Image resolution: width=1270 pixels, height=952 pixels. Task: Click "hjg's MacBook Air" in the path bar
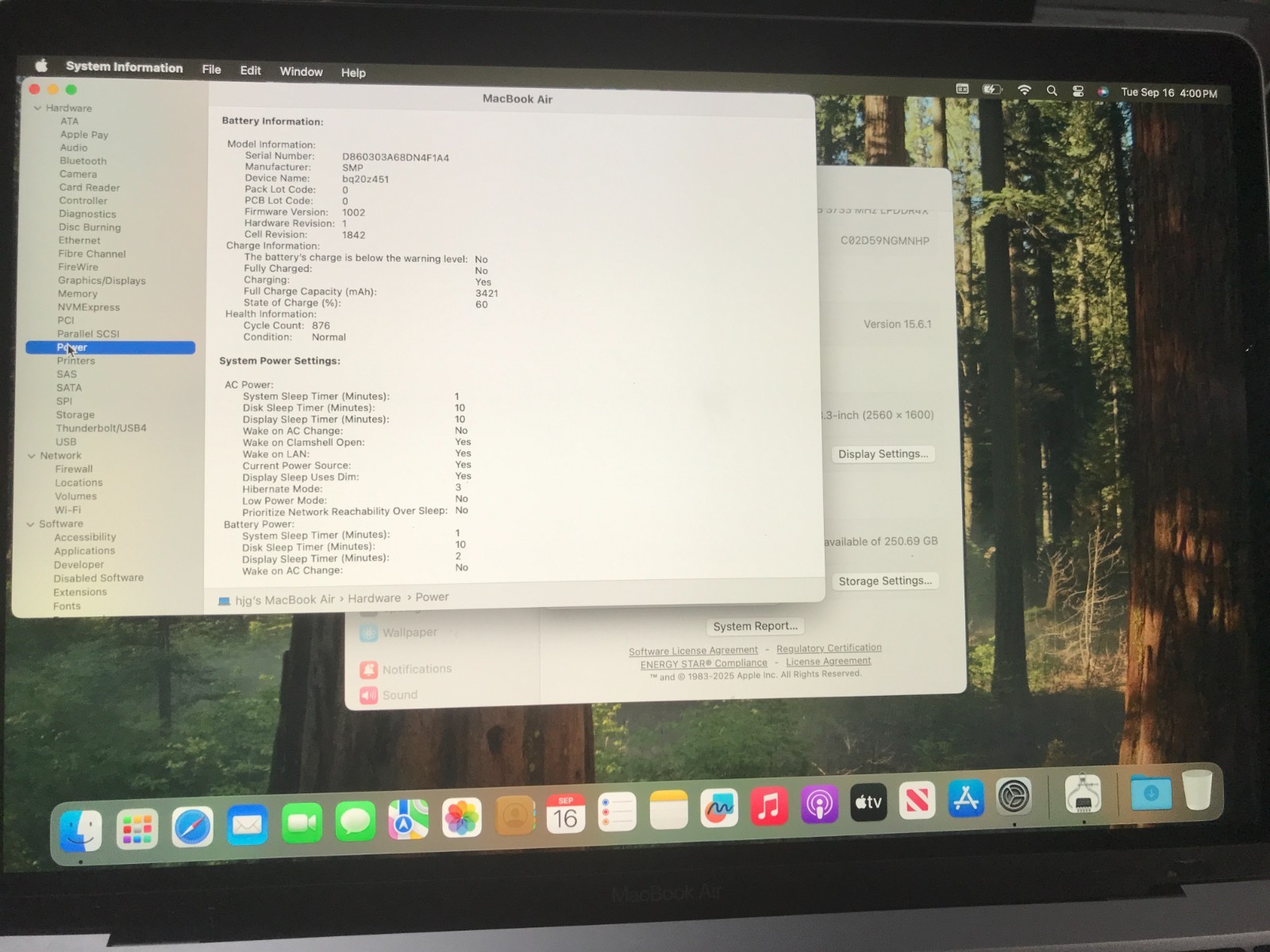click(285, 600)
